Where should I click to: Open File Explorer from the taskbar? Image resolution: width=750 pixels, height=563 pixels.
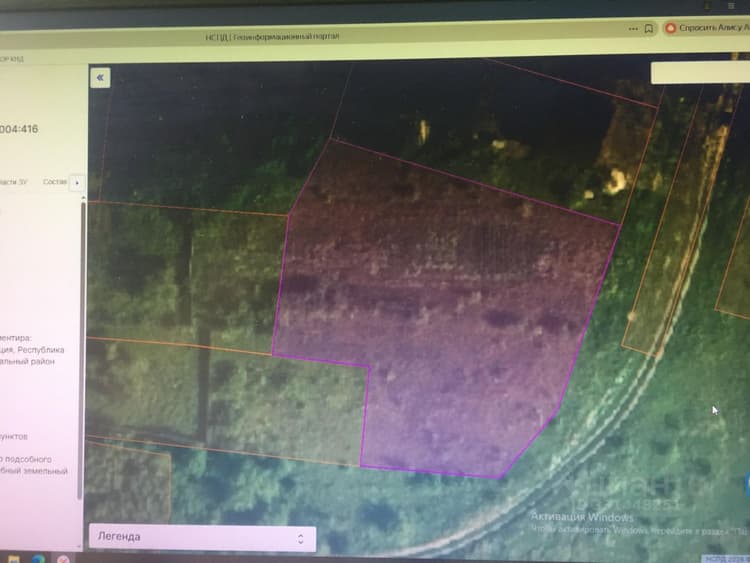pyautogui.click(x=13, y=559)
